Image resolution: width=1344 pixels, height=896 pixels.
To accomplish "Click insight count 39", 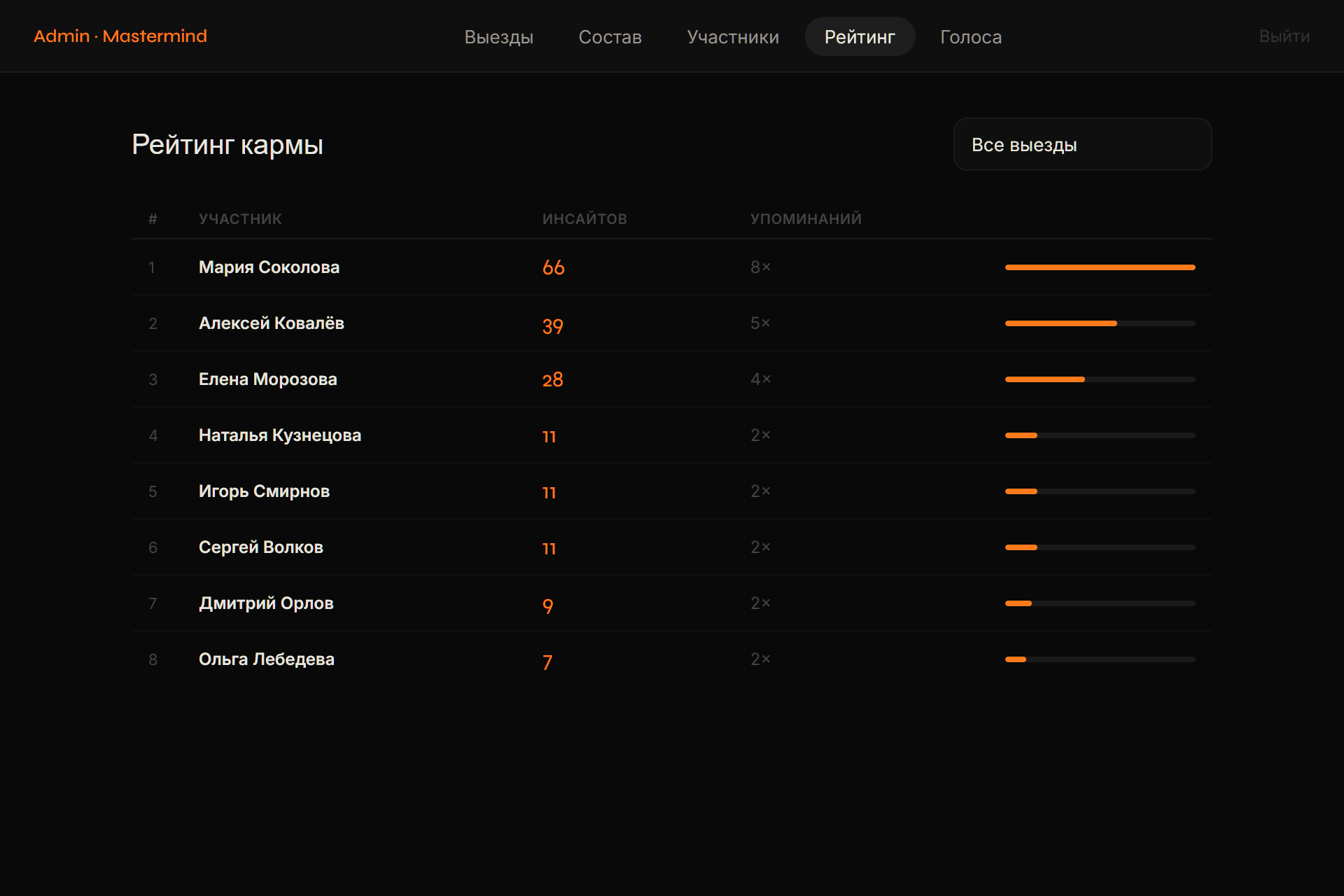I will [x=553, y=326].
